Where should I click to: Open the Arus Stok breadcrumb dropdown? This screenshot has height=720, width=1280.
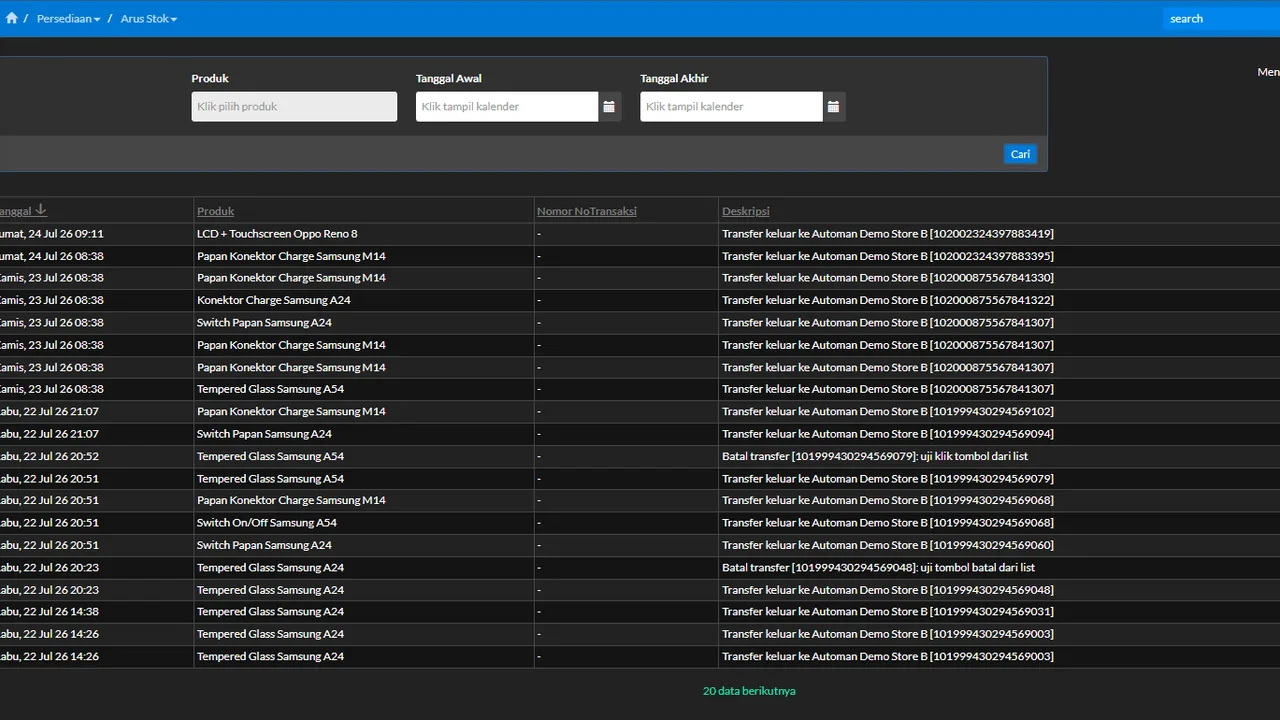point(148,19)
